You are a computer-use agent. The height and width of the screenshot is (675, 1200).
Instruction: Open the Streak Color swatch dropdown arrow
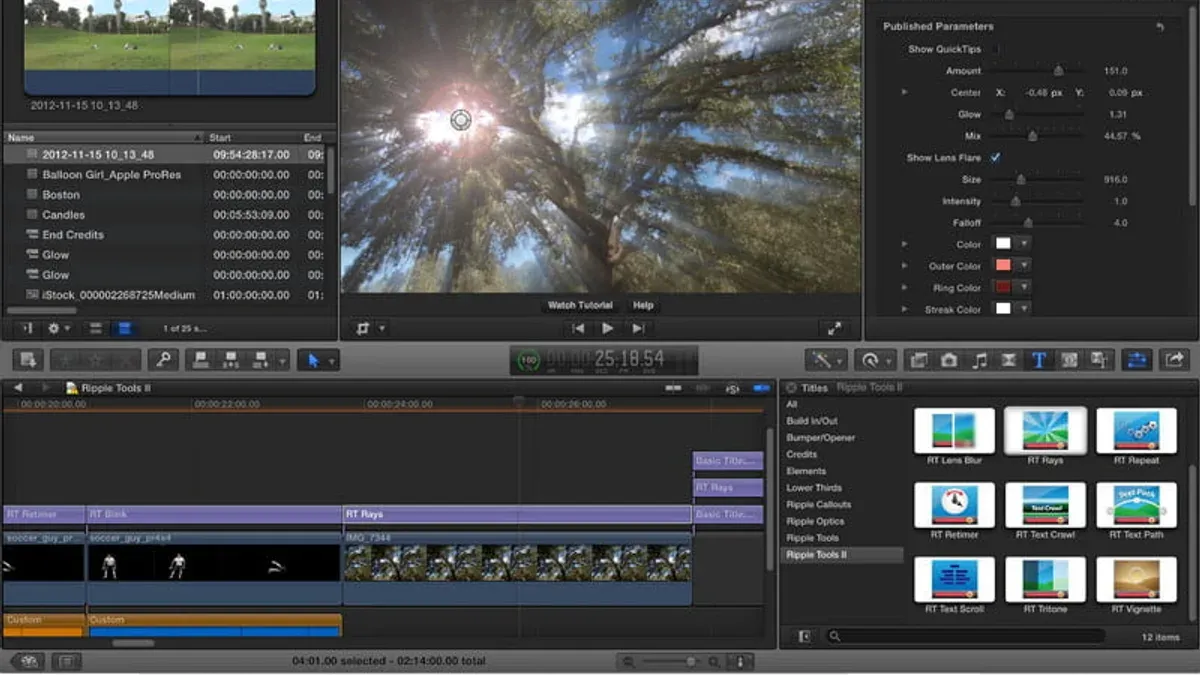[1024, 309]
